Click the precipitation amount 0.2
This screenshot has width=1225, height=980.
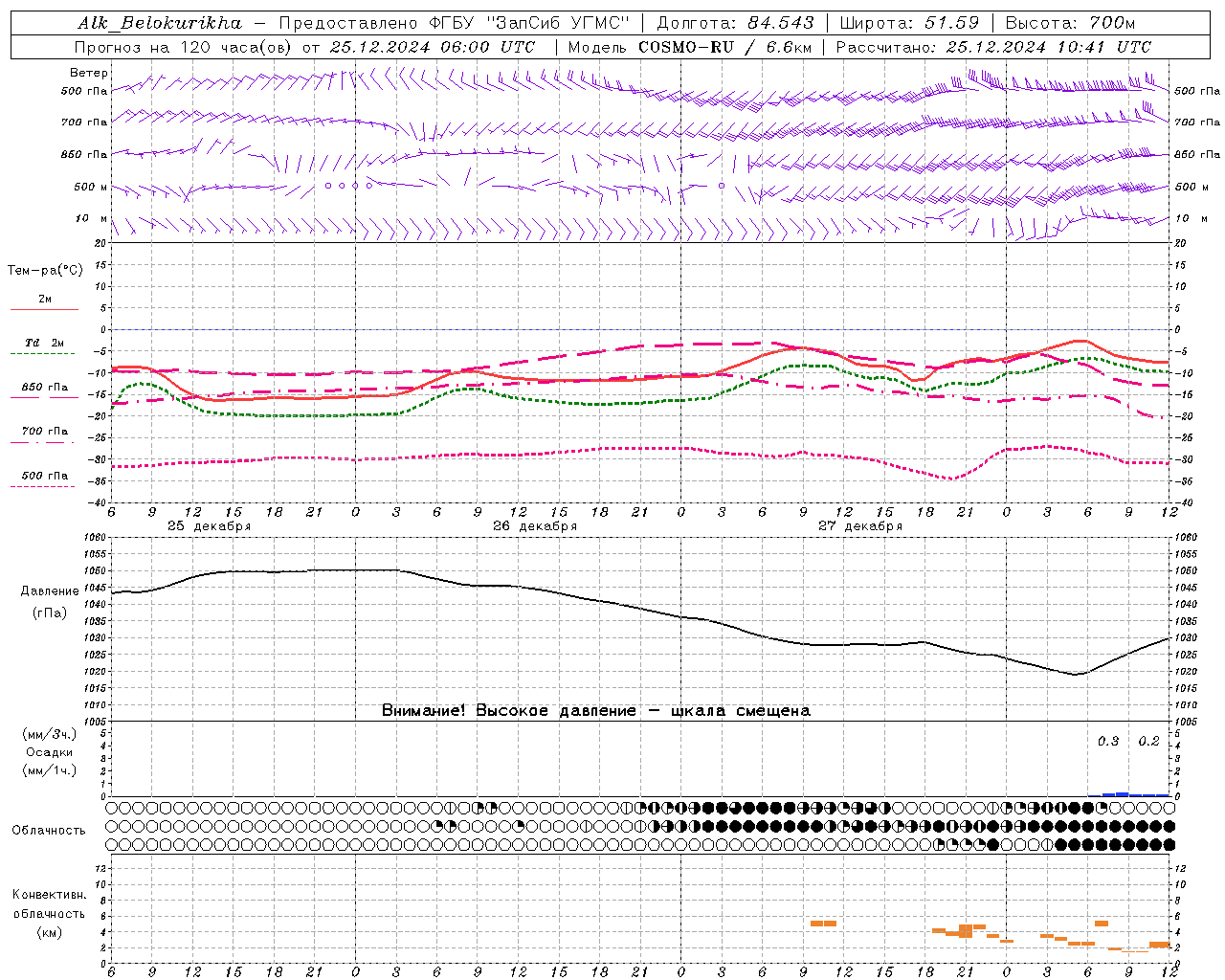(1148, 742)
